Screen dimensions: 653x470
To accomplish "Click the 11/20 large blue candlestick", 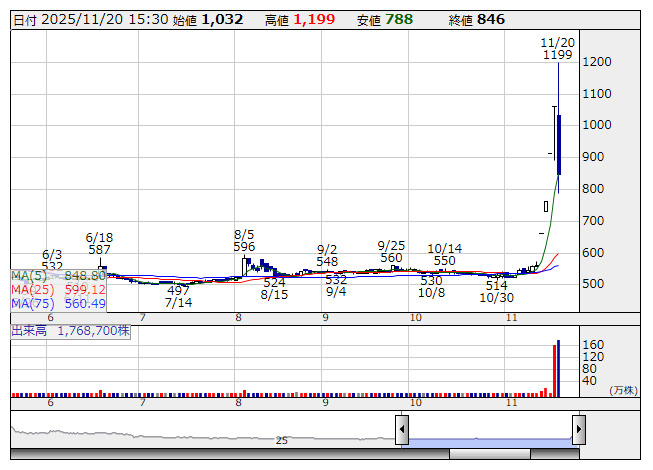I will pyautogui.click(x=559, y=145).
